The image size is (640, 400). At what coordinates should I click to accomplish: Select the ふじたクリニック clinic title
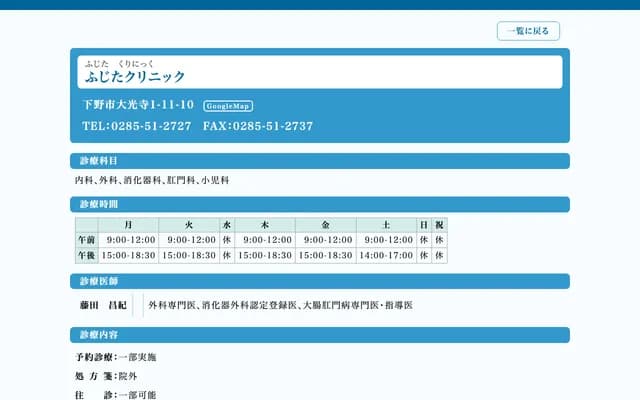pyautogui.click(x=135, y=77)
